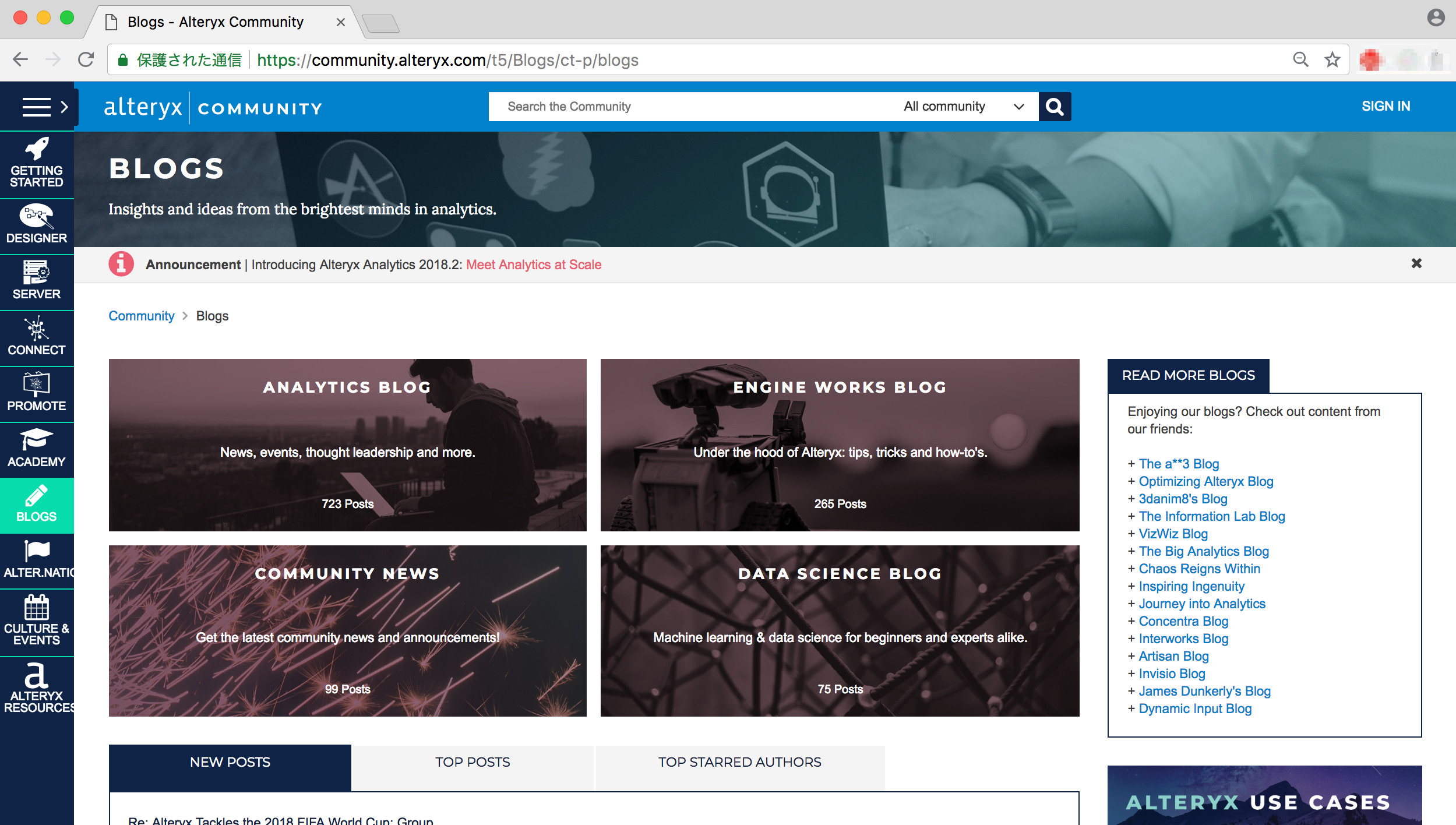Click the alteryx Community logo
Image resolution: width=1456 pixels, height=825 pixels.
(x=213, y=108)
